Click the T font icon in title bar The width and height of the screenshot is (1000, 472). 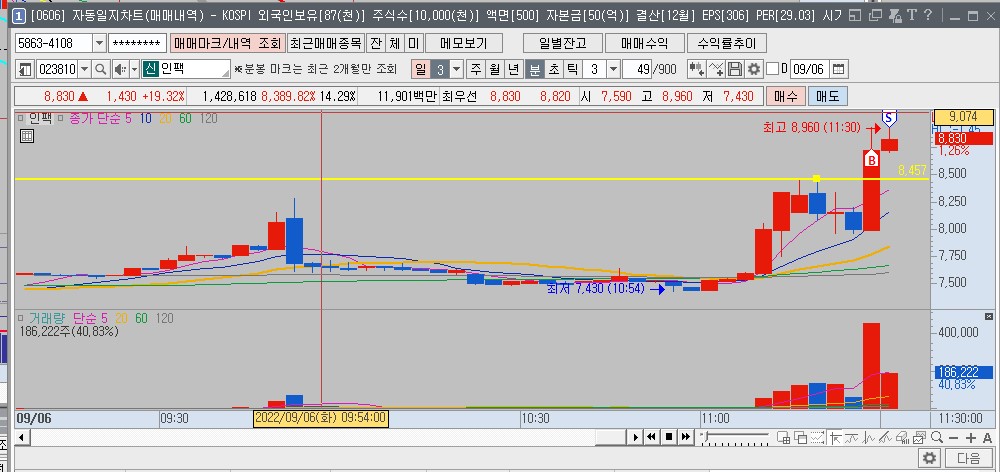pyautogui.click(x=912, y=15)
